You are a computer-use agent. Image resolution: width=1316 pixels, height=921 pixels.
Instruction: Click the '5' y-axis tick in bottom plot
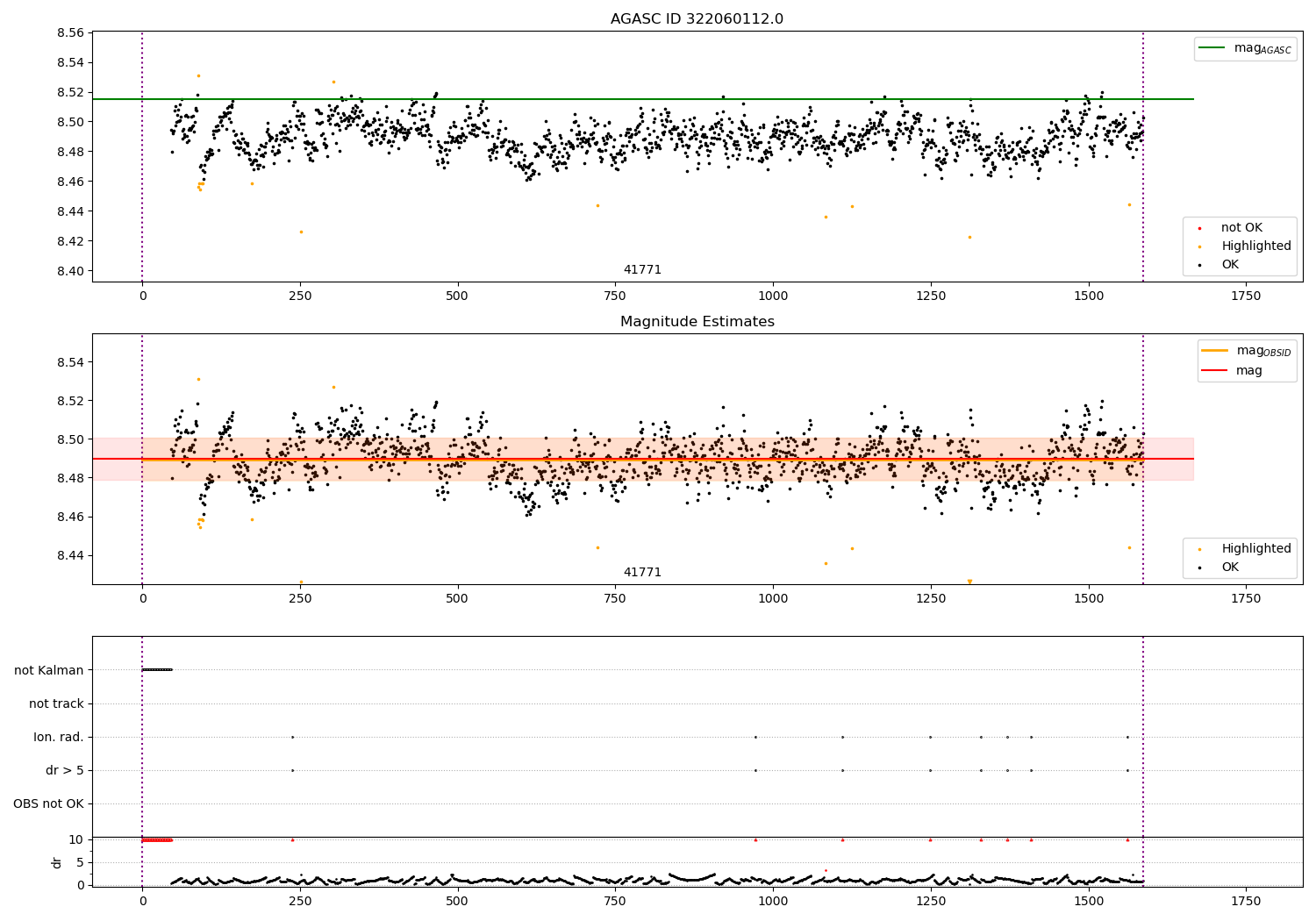(x=81, y=862)
